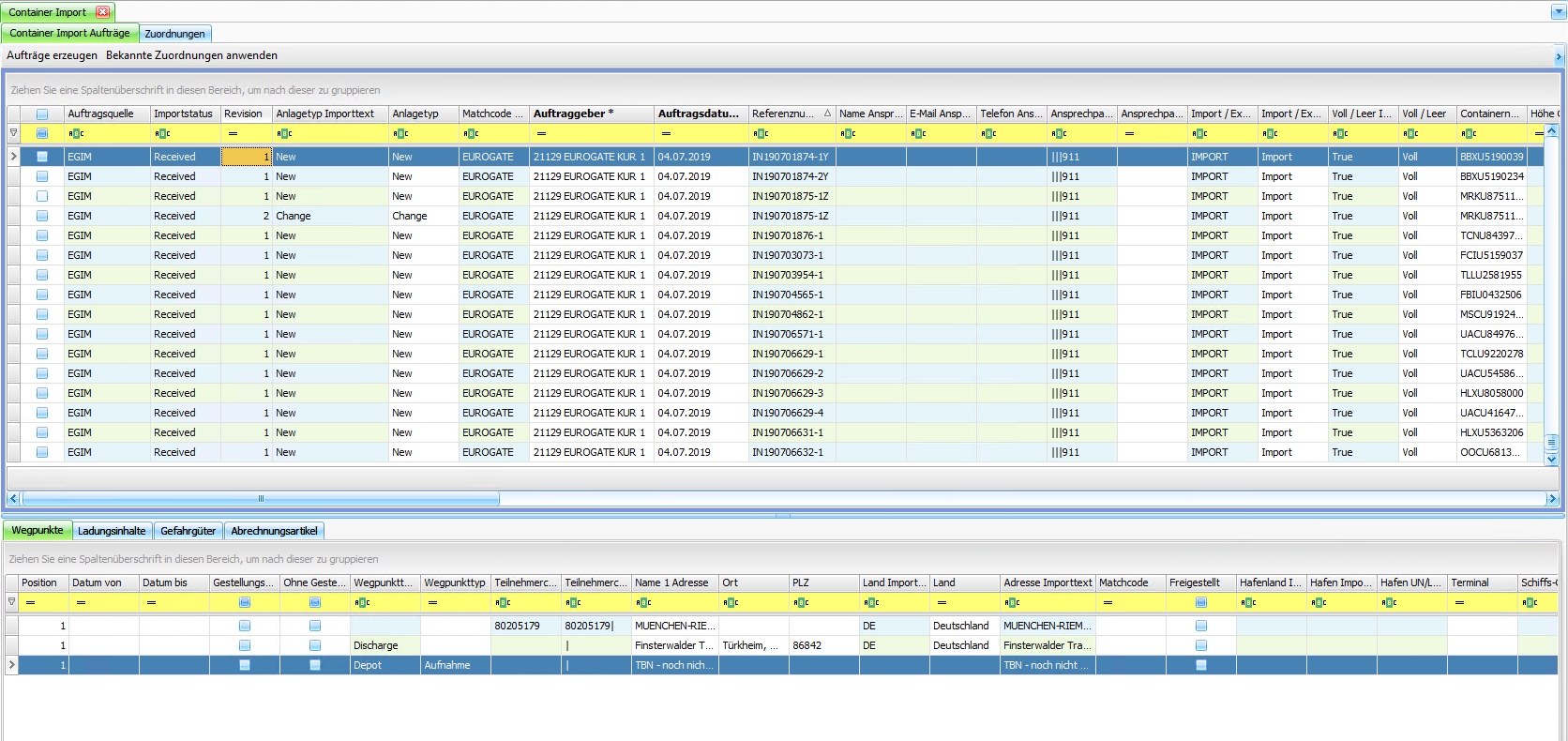The height and width of the screenshot is (741, 1568).
Task: Select container cell BBXU5190234
Action: pos(1491,176)
